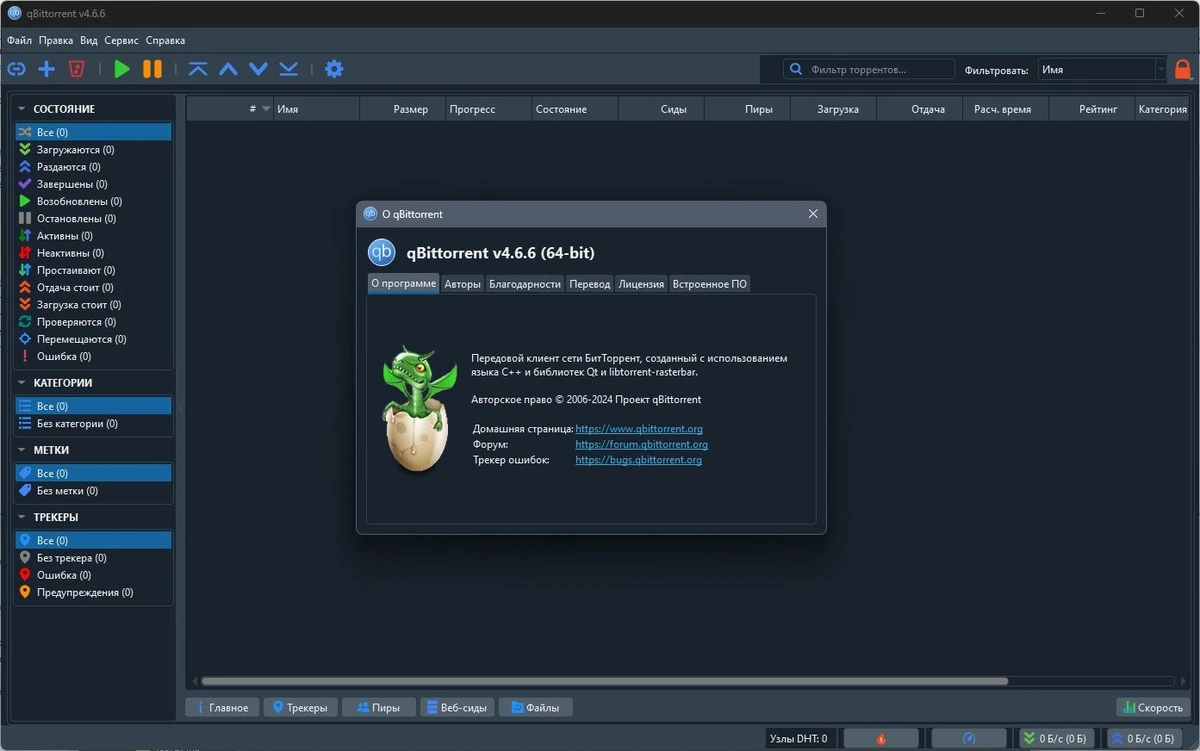Screen dimensions: 1200x751
Task: Click the Файлы bottom tab button
Action: [x=536, y=707]
